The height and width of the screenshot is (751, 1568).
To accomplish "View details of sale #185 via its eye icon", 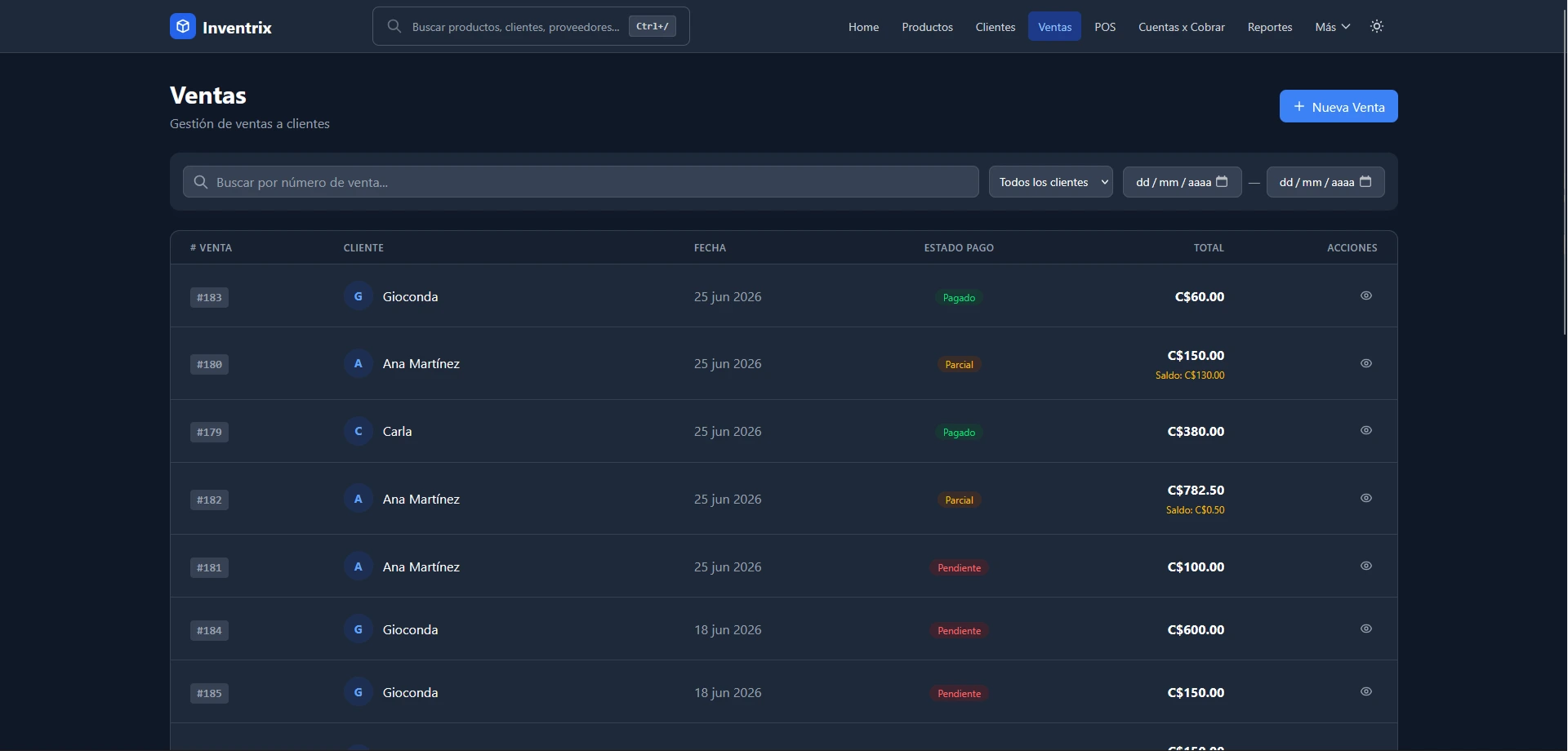I will 1366,691.
